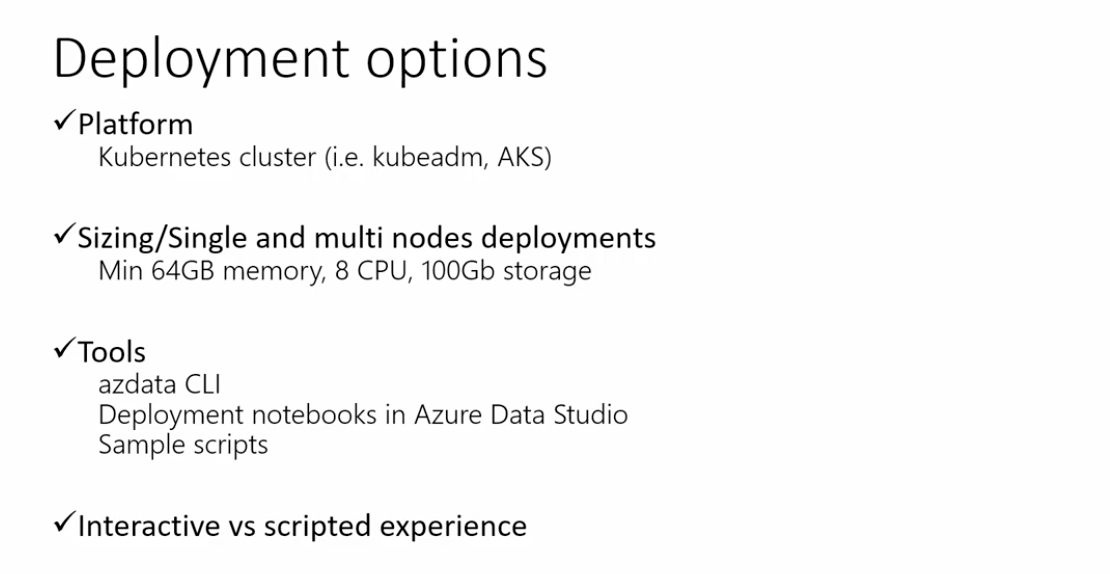
Task: Click the Deployment options slide title
Action: click(x=299, y=60)
